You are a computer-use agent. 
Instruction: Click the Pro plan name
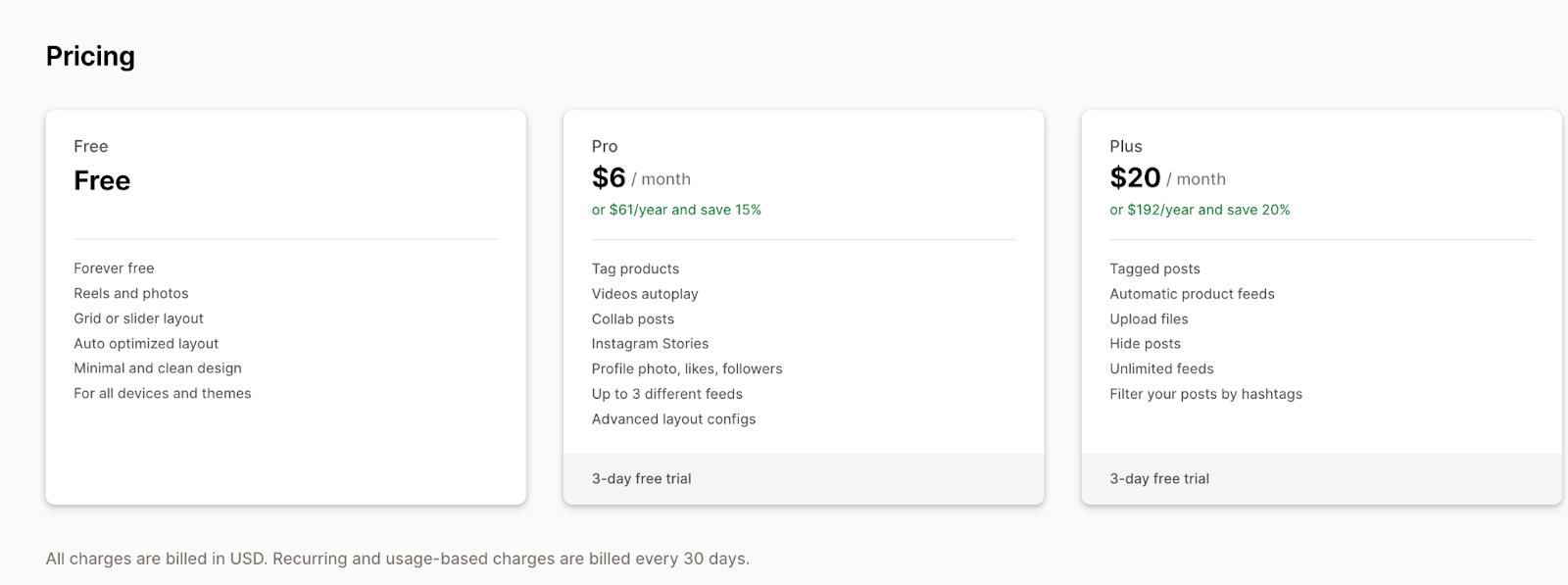(605, 146)
